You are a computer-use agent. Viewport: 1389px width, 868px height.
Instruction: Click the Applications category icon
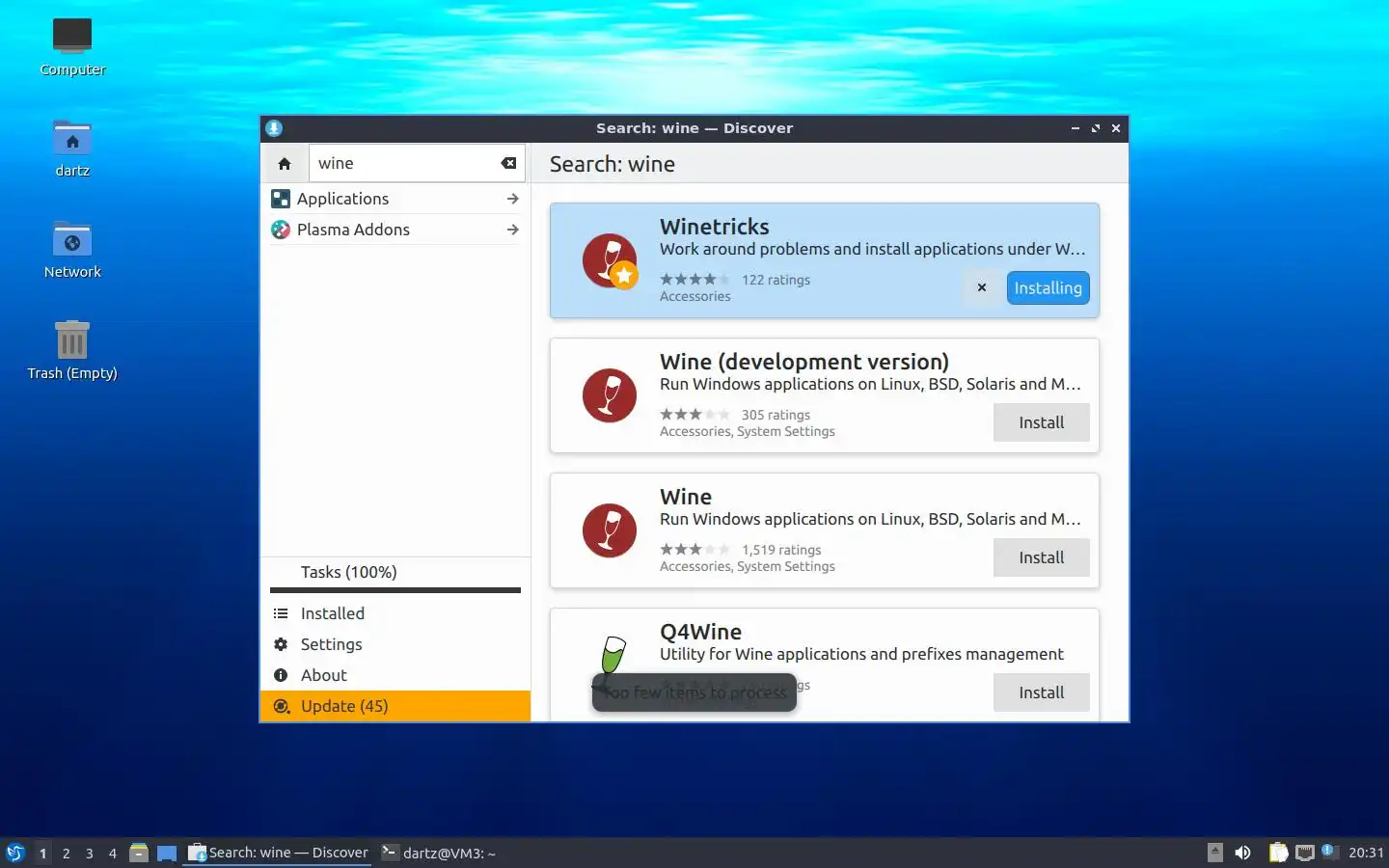(281, 199)
